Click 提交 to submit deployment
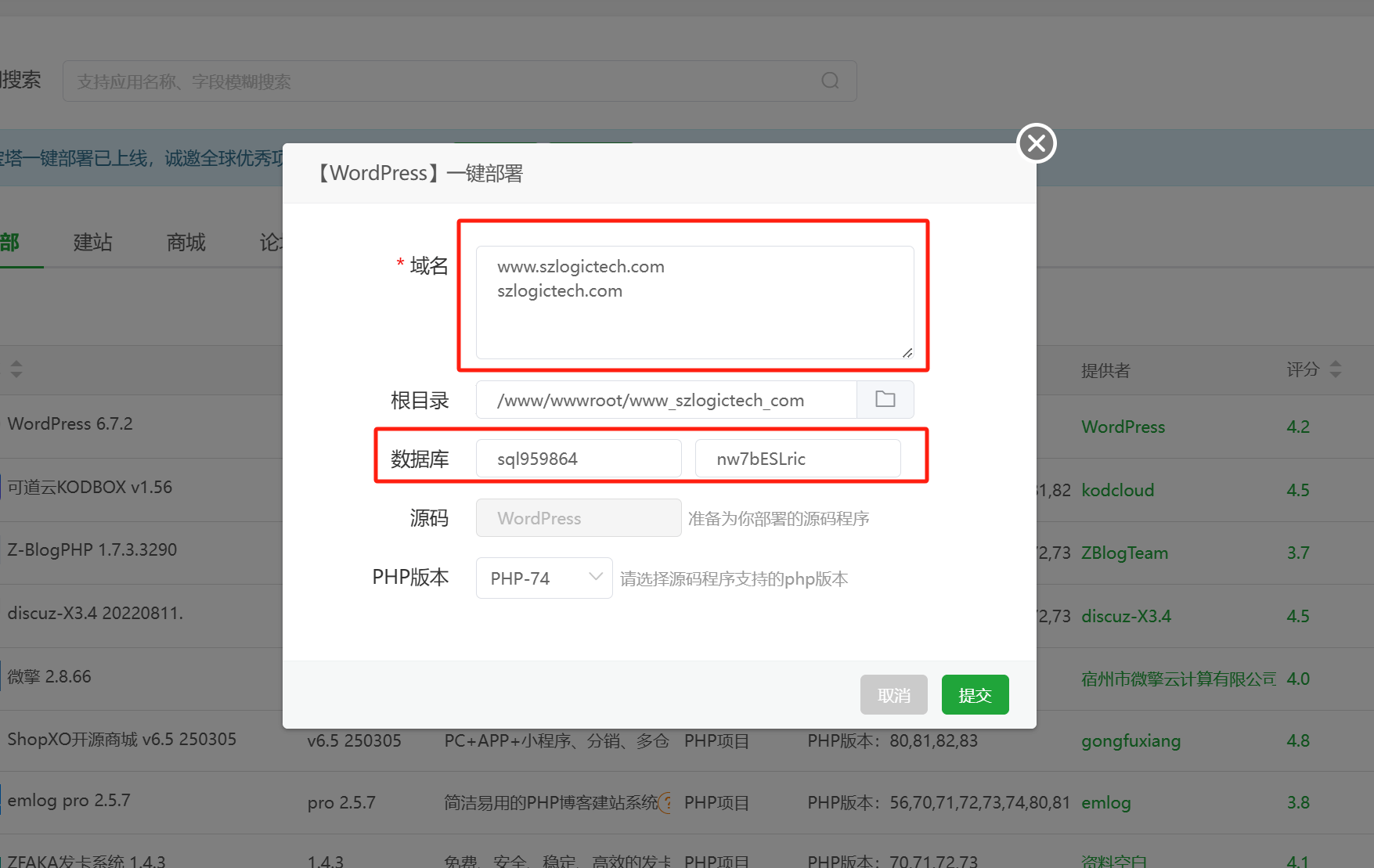The width and height of the screenshot is (1374, 868). [x=975, y=695]
